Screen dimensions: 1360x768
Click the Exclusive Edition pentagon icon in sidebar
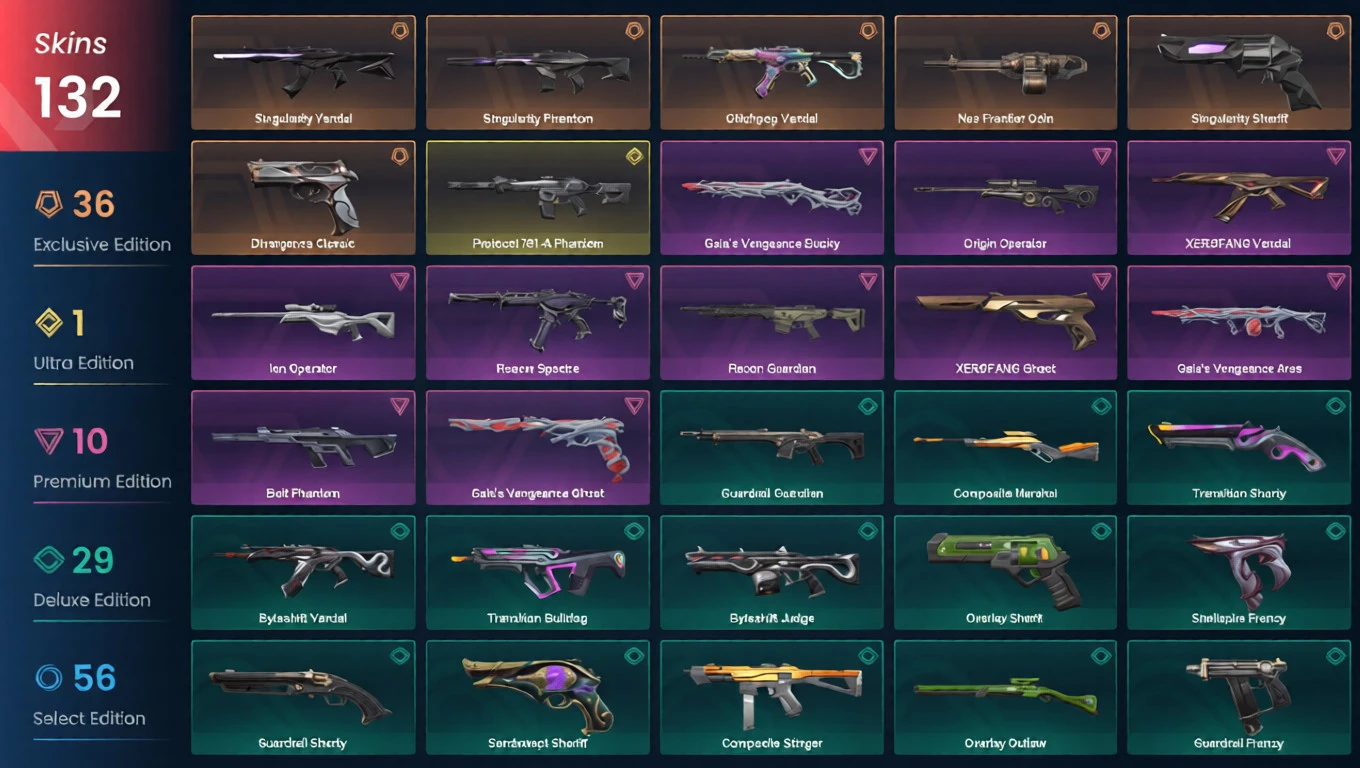point(48,205)
